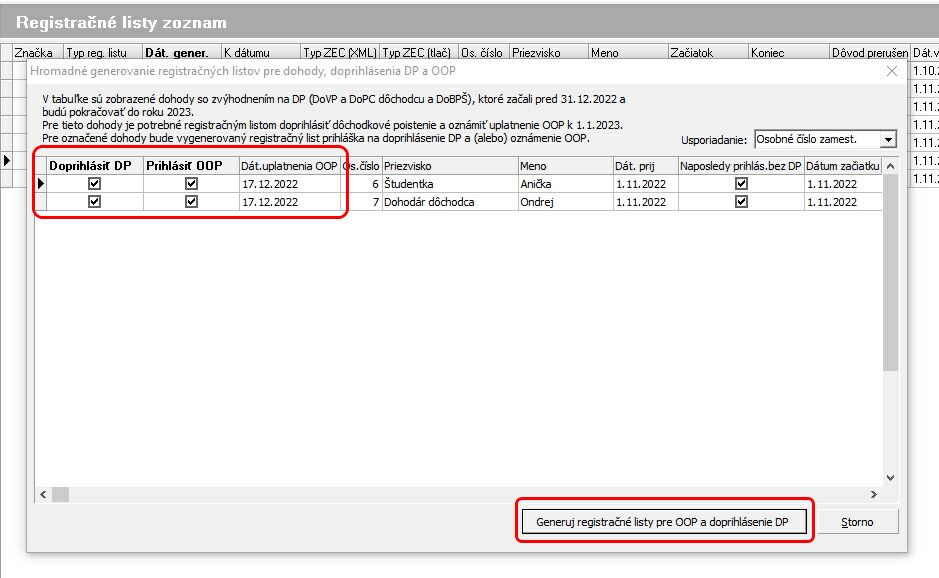This screenshot has width=939, height=578.
Task: Toggle Naposledy prihlás.bez DP for Anička
Action: [x=741, y=184]
